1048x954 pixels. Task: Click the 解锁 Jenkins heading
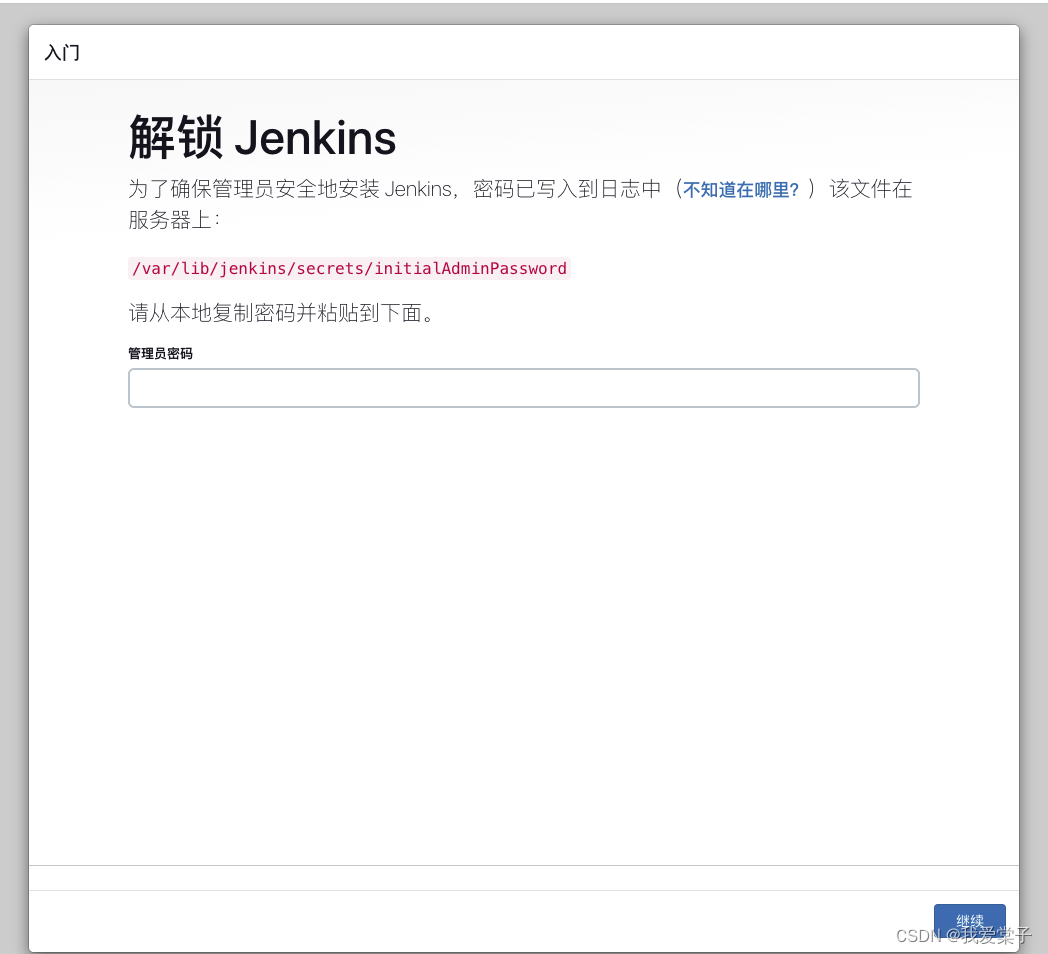pos(262,137)
